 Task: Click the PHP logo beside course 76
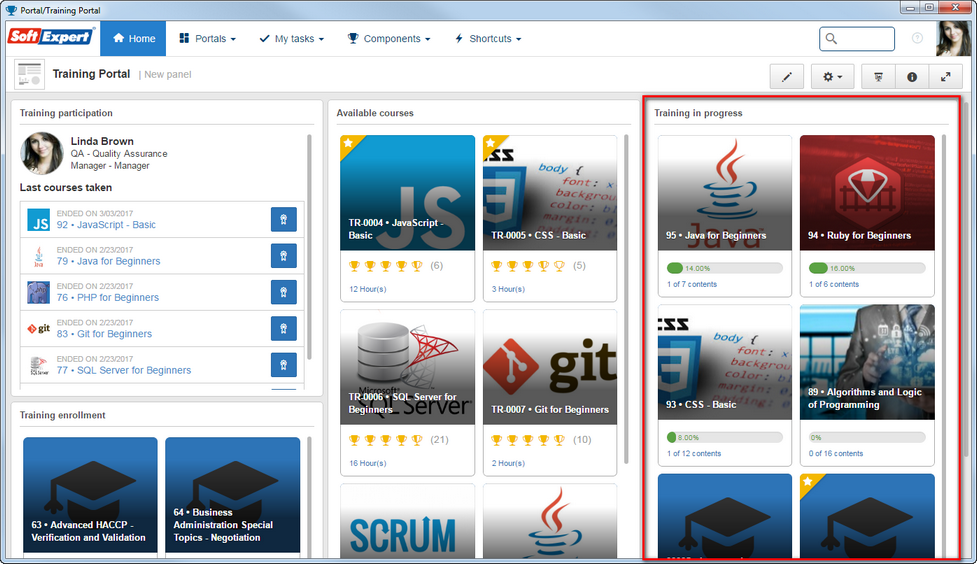click(39, 292)
